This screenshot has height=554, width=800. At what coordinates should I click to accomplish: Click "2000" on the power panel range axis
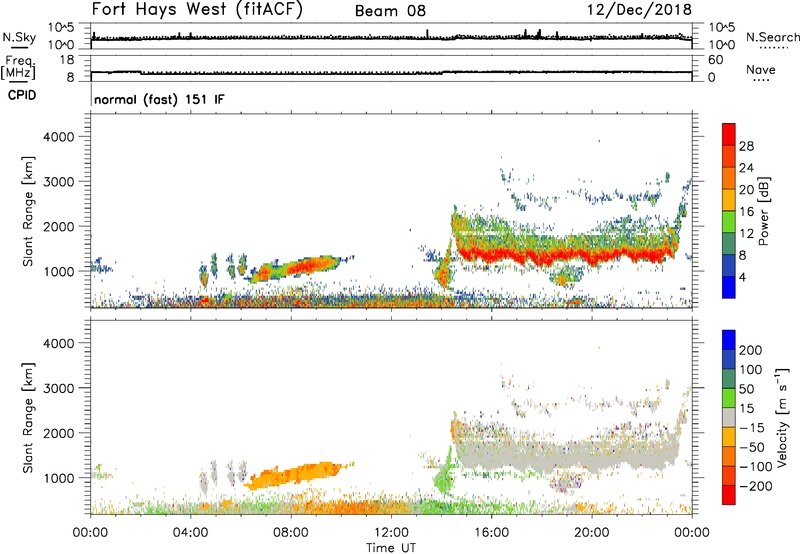(59, 226)
